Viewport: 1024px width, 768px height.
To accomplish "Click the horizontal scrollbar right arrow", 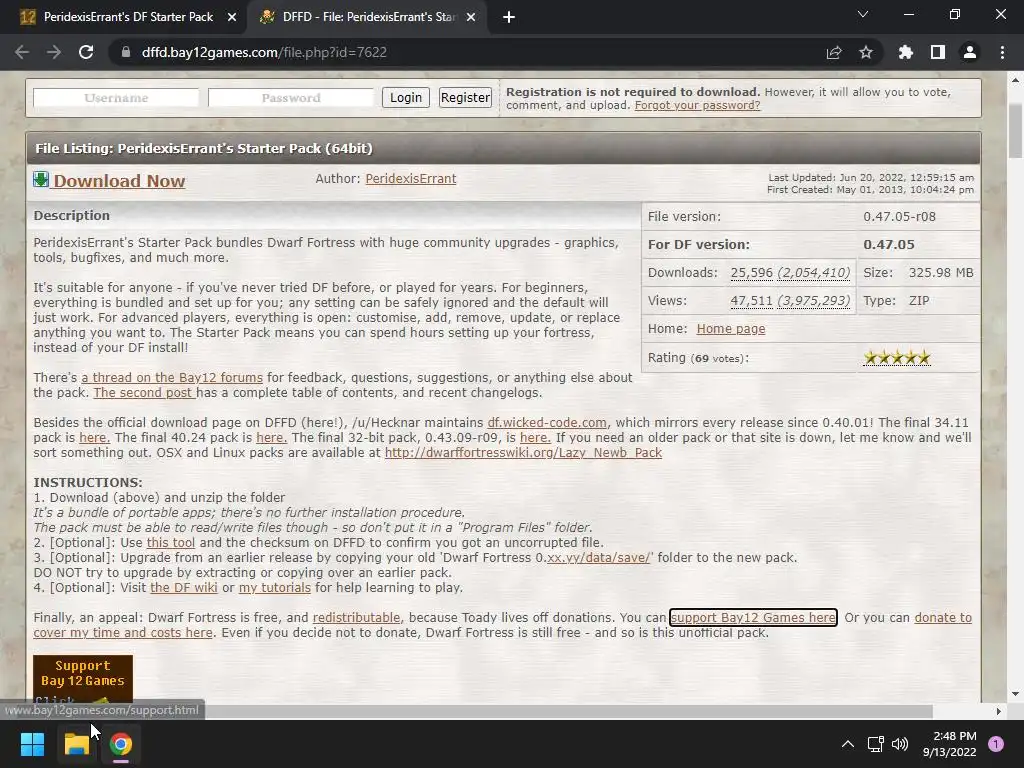I will (x=998, y=711).
